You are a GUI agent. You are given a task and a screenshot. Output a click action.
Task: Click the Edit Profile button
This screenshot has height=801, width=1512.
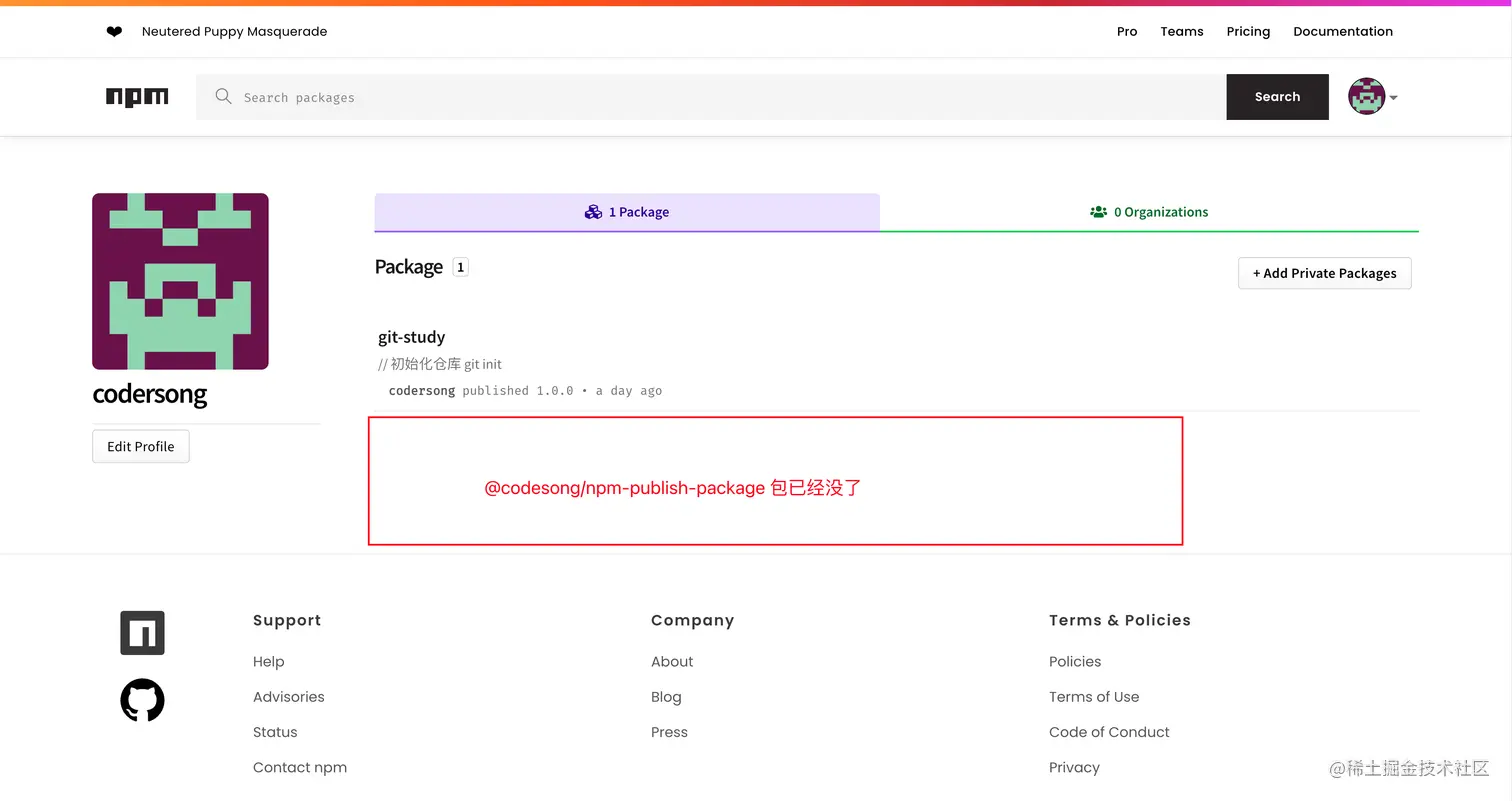pyautogui.click(x=141, y=446)
